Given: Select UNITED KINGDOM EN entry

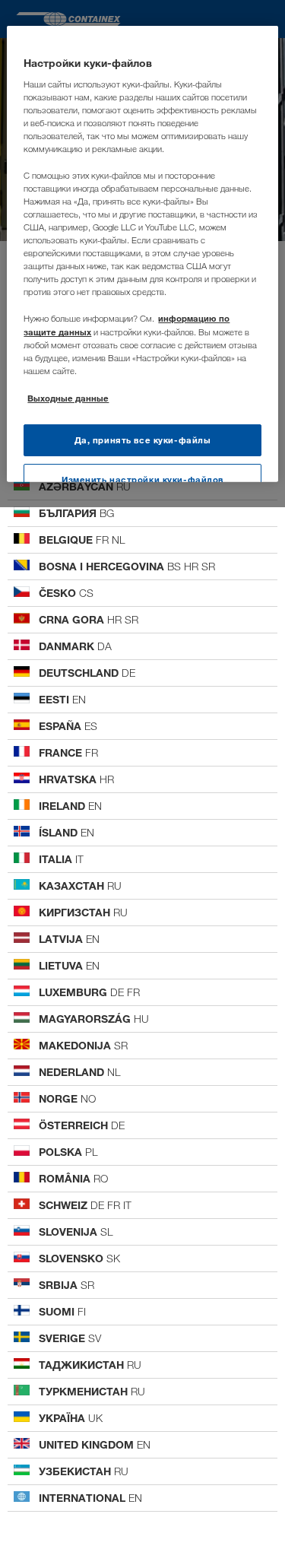Looking at the screenshot, I should point(142,1445).
